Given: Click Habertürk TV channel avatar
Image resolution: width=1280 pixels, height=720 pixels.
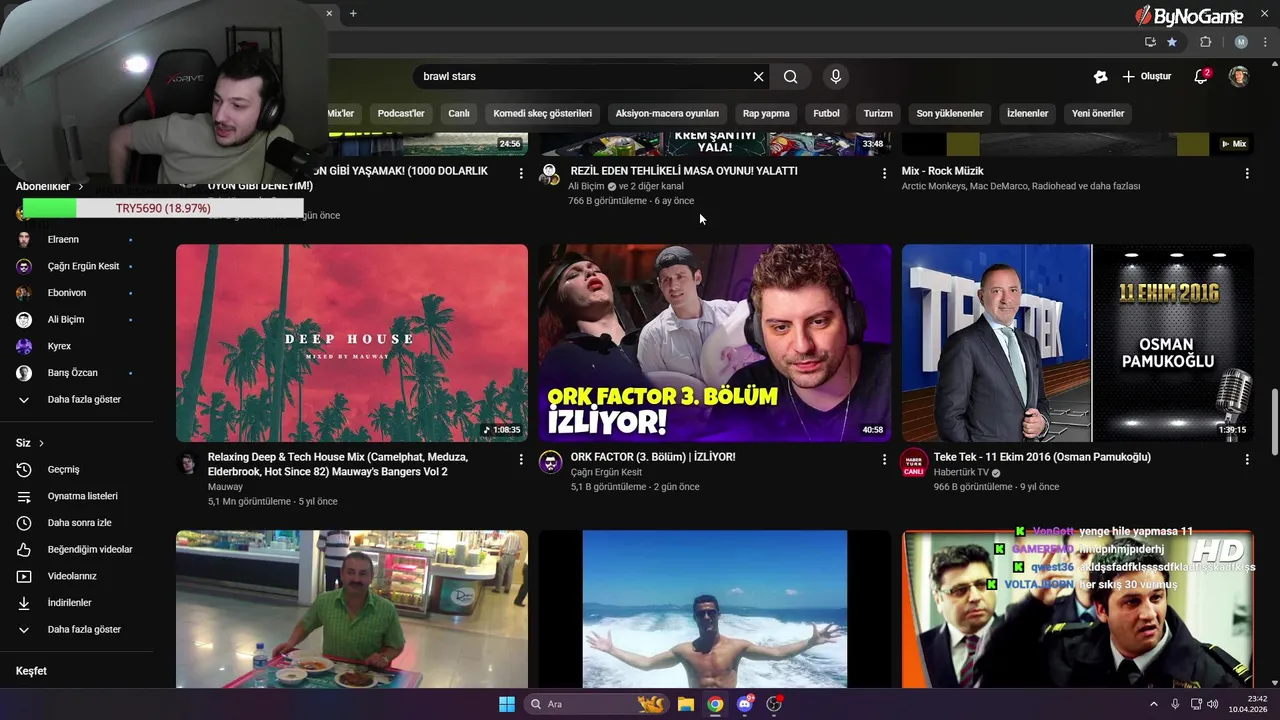Looking at the screenshot, I should click(914, 462).
